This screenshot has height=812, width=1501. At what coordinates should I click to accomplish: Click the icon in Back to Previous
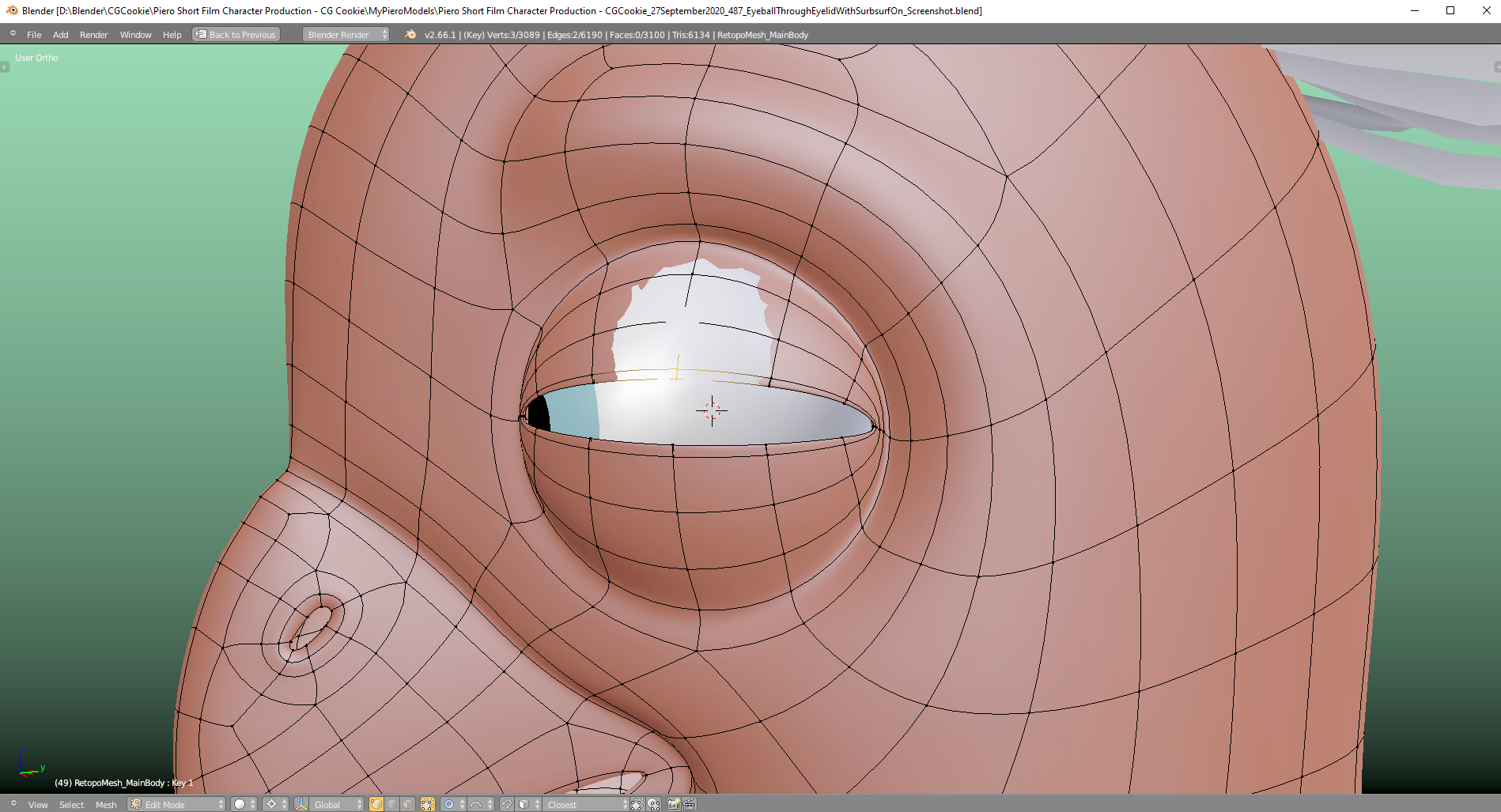(x=201, y=34)
